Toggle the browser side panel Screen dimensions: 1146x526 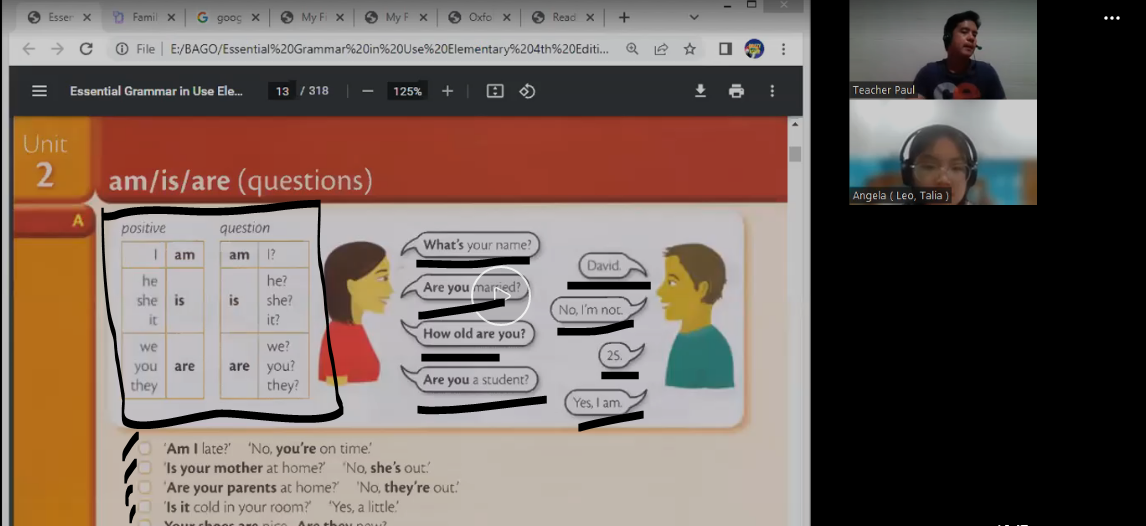pos(725,49)
